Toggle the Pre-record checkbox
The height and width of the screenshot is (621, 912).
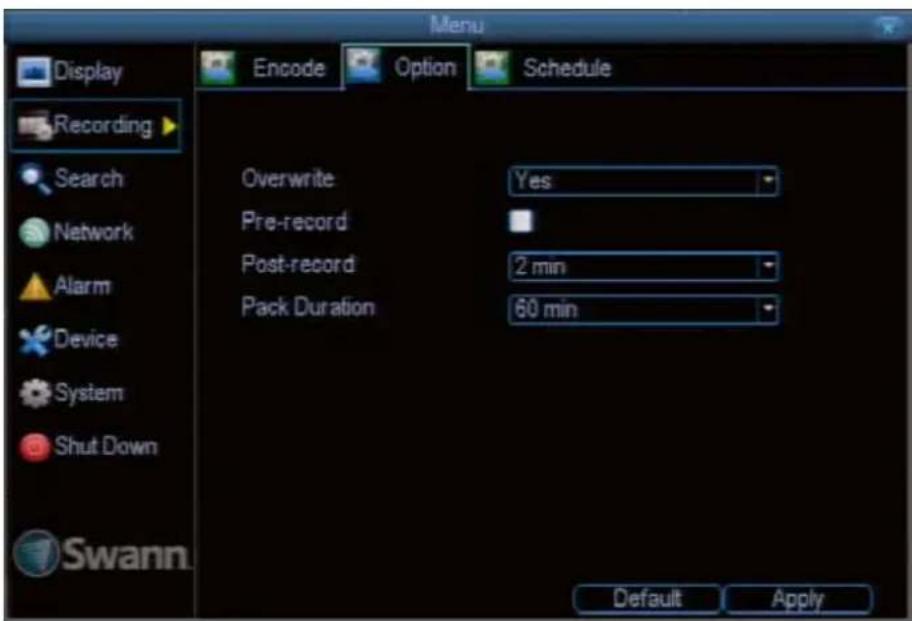pos(520,221)
